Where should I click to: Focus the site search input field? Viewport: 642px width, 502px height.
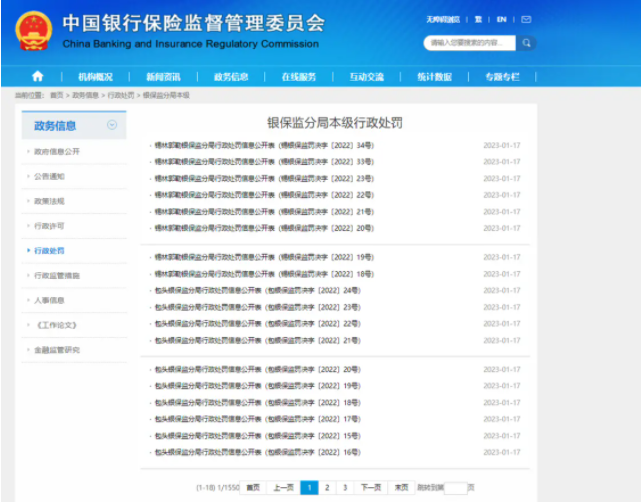[470, 43]
